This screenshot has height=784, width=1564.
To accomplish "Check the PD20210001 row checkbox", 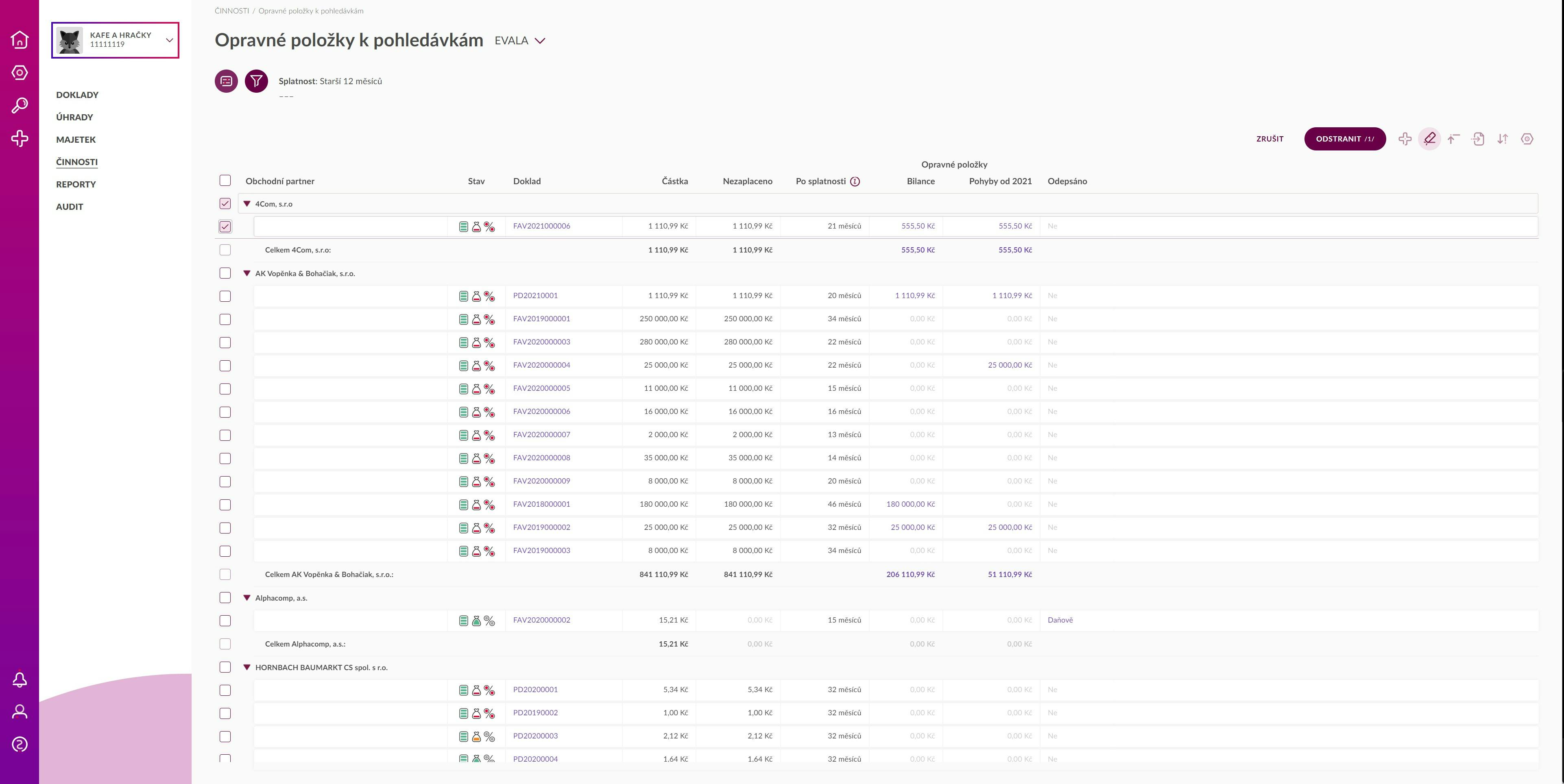I will pyautogui.click(x=225, y=296).
